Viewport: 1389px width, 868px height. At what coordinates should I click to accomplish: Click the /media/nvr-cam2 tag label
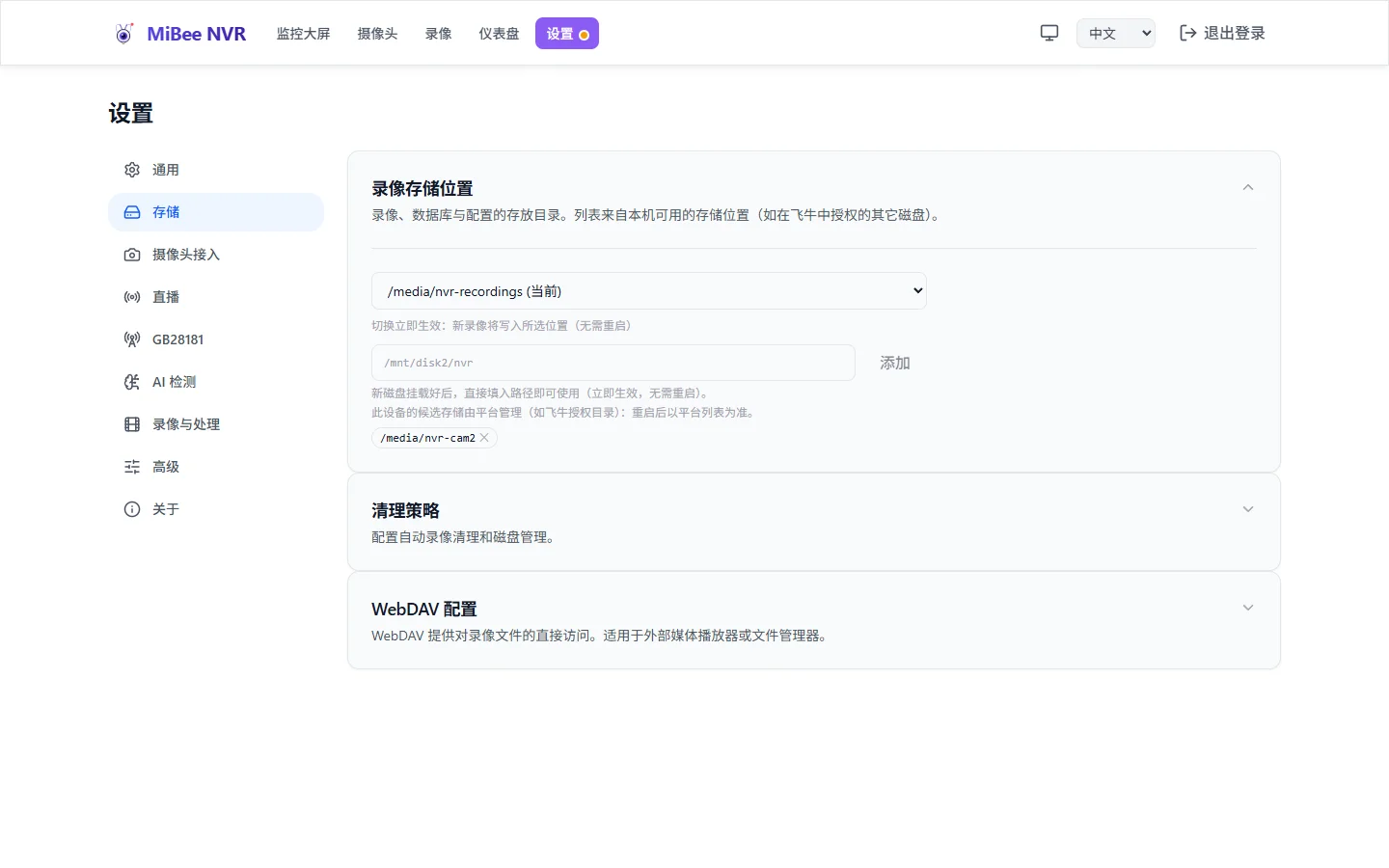[x=428, y=438]
